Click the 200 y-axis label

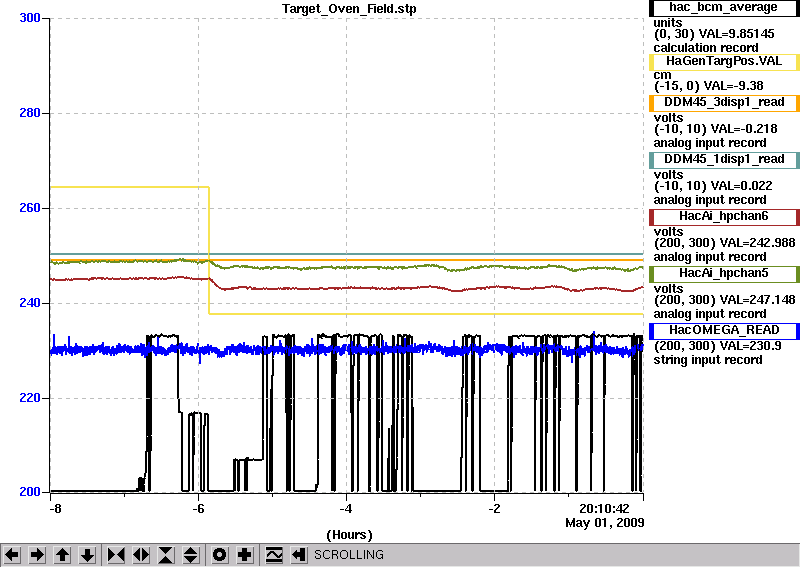[x=30, y=492]
